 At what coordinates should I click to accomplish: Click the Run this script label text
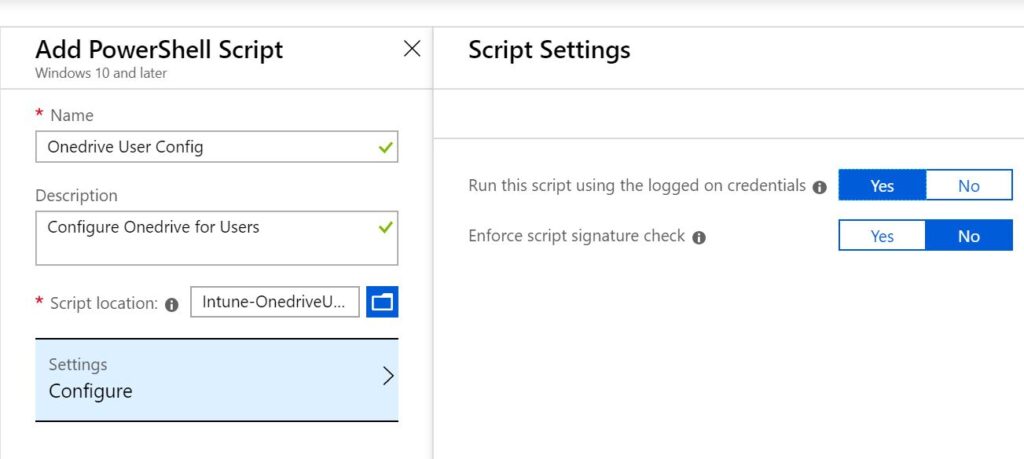[637, 185]
